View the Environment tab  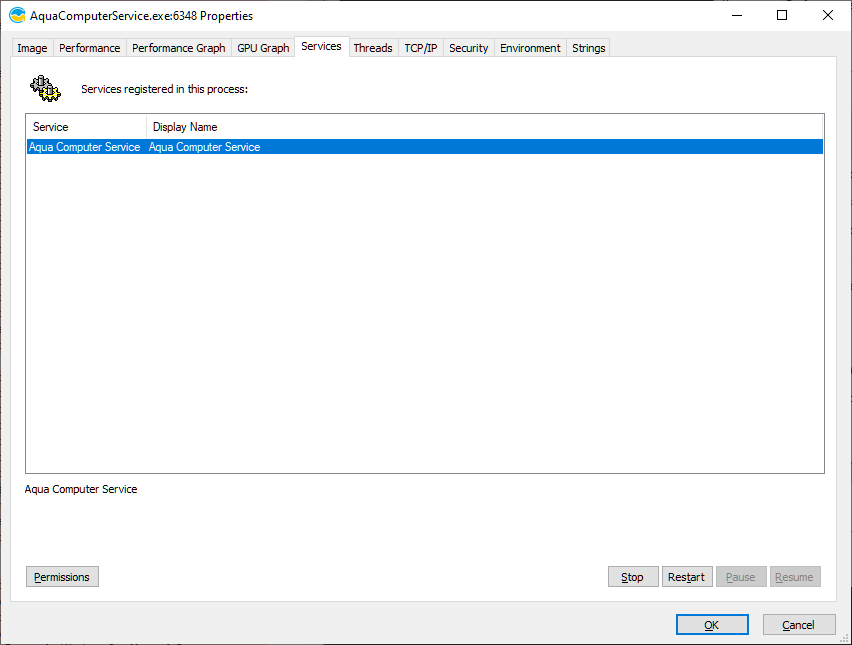(530, 48)
